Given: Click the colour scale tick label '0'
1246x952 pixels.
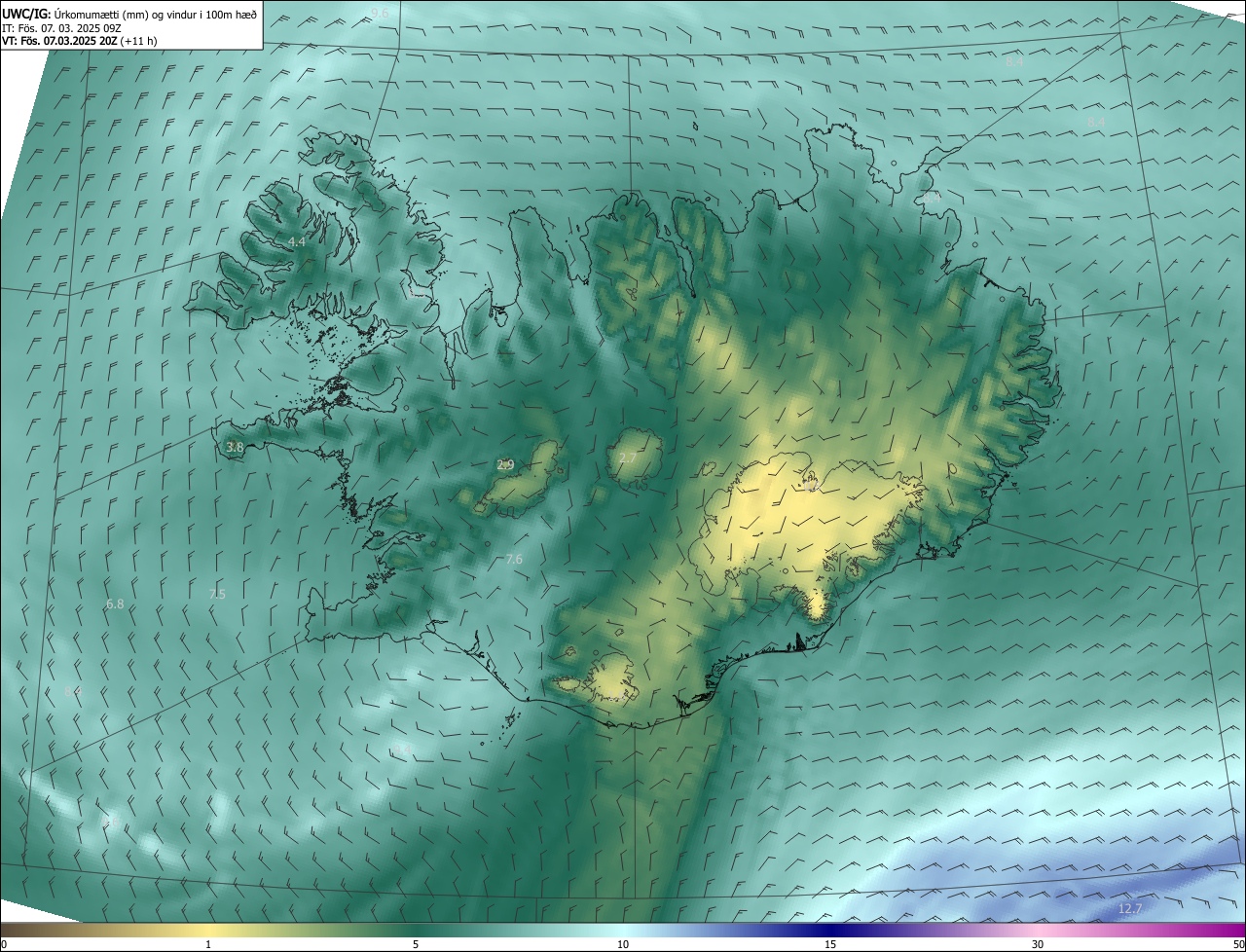Looking at the screenshot, I should pos(4,944).
